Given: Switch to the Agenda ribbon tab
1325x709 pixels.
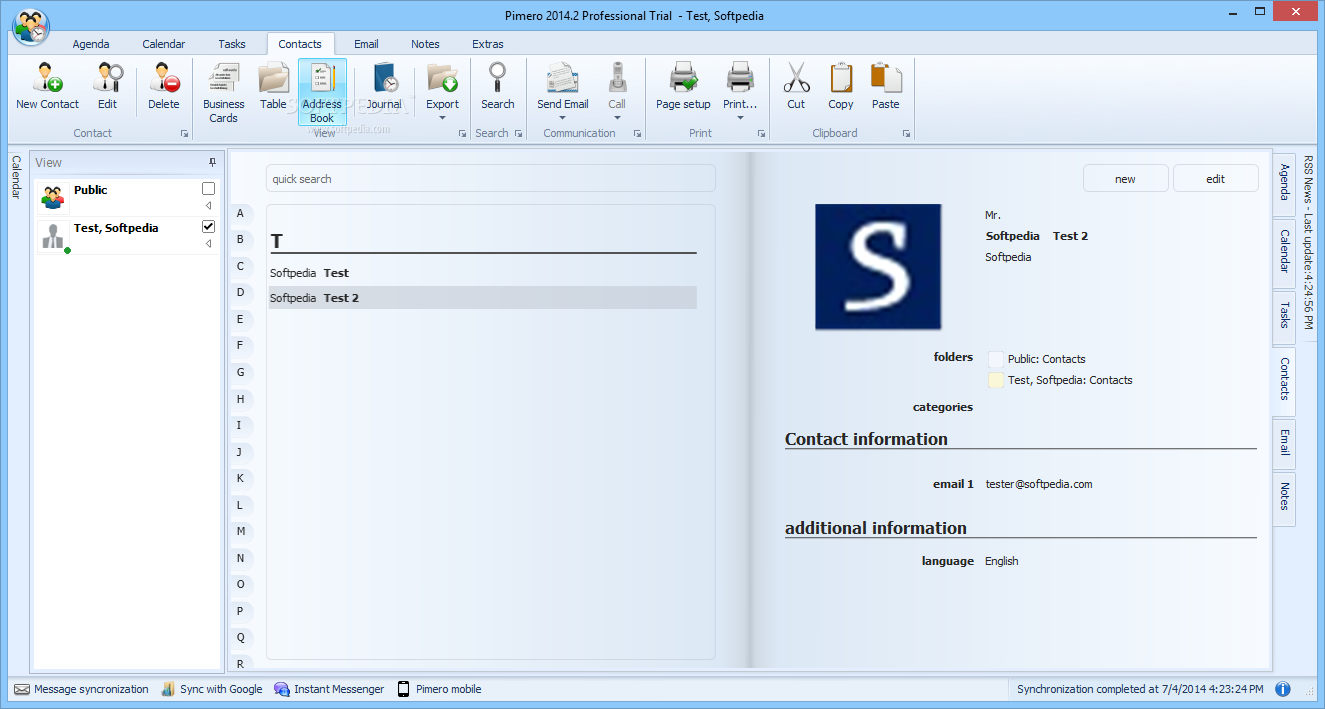Looking at the screenshot, I should tap(91, 44).
